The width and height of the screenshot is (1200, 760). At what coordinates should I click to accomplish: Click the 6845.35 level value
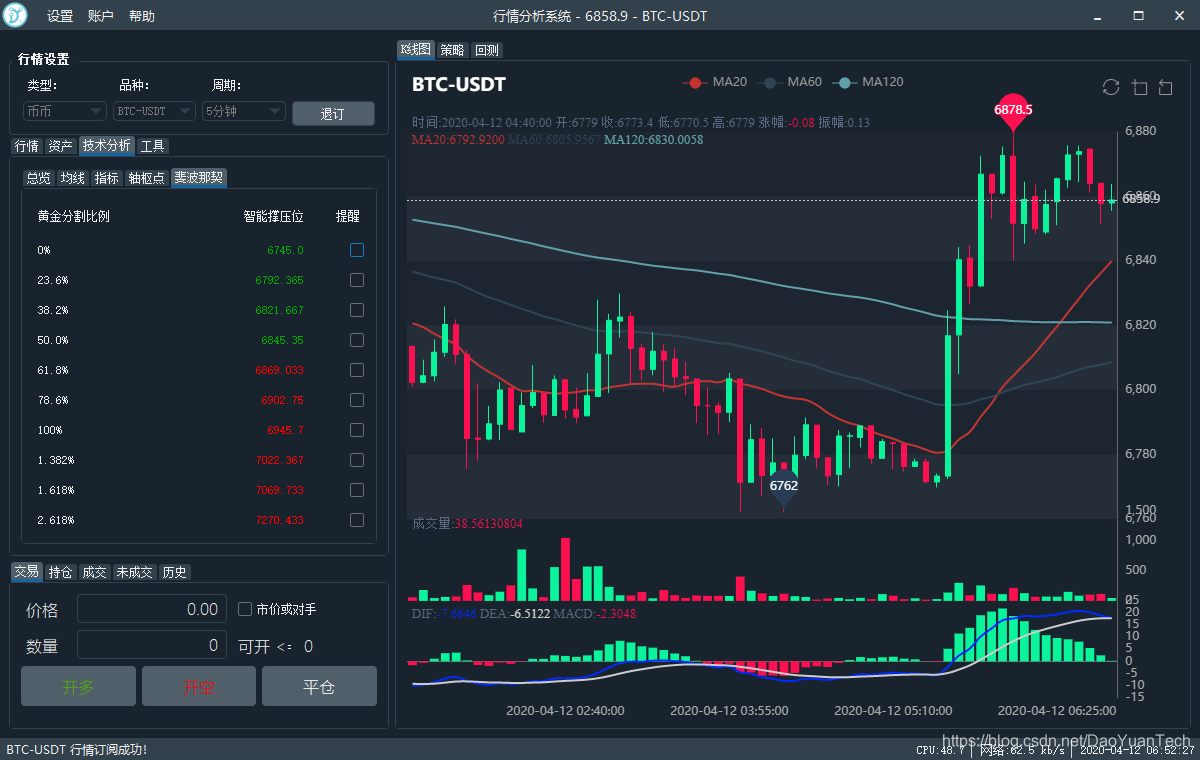click(x=282, y=340)
